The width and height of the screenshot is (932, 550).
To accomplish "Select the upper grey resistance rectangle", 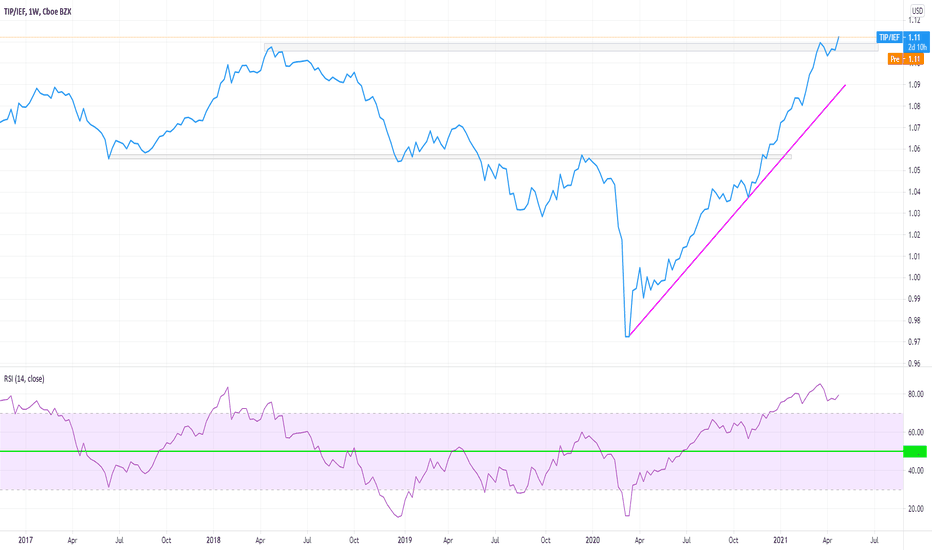I will click(x=571, y=47).
